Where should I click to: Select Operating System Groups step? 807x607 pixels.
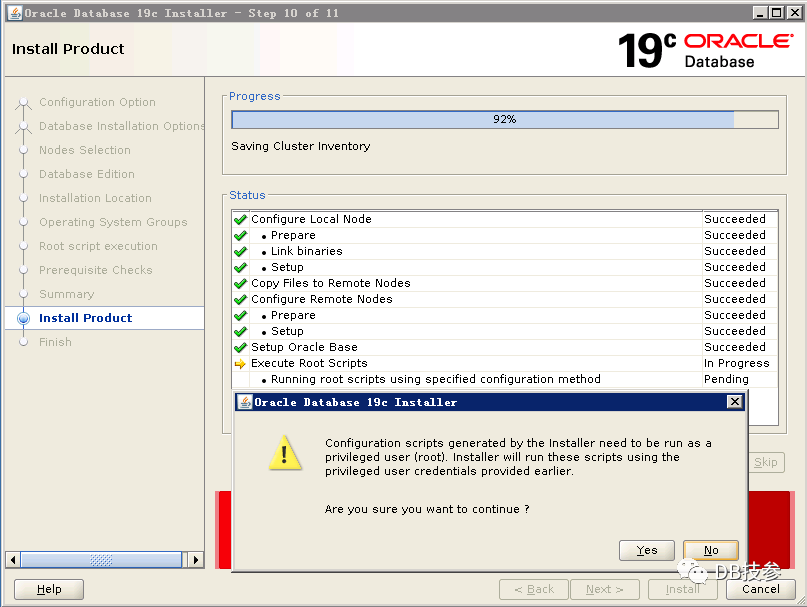113,222
